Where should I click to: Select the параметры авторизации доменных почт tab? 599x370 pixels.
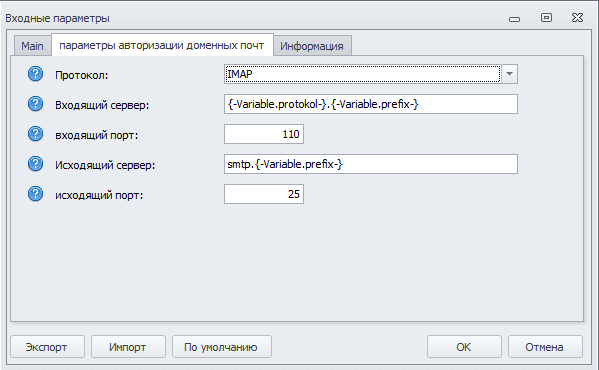[x=162, y=45]
